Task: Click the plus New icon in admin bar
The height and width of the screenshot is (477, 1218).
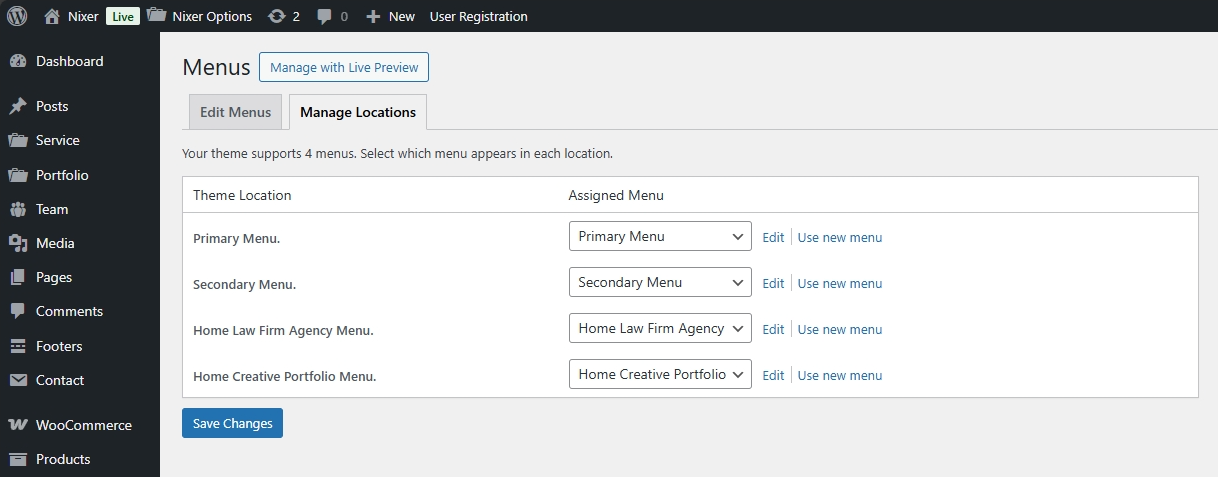Action: (x=373, y=16)
